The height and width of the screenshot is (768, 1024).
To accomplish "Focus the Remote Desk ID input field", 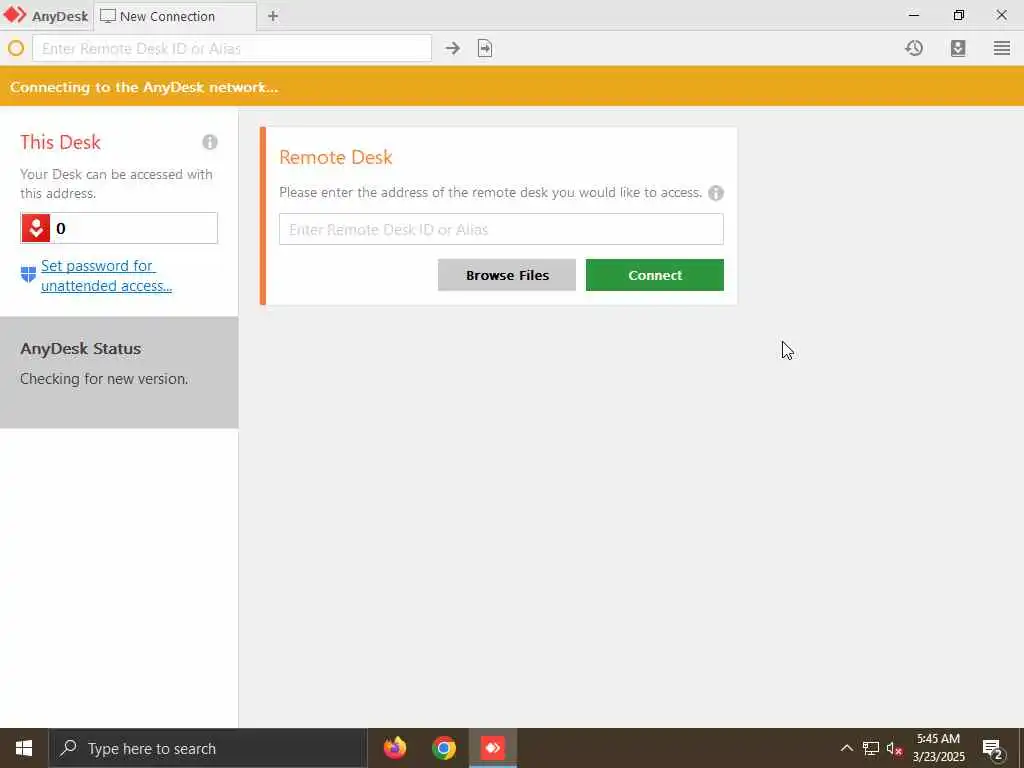I will [x=501, y=229].
